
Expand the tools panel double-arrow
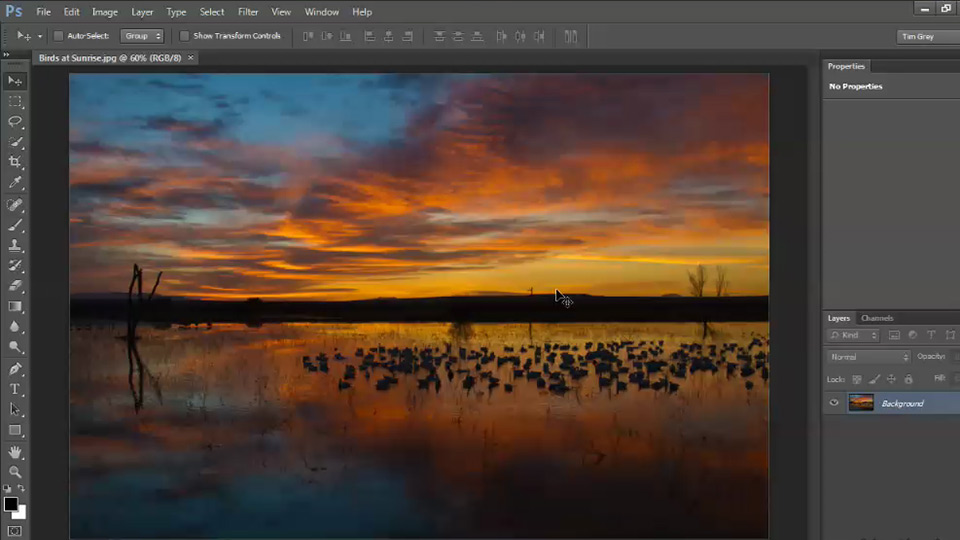click(6, 54)
